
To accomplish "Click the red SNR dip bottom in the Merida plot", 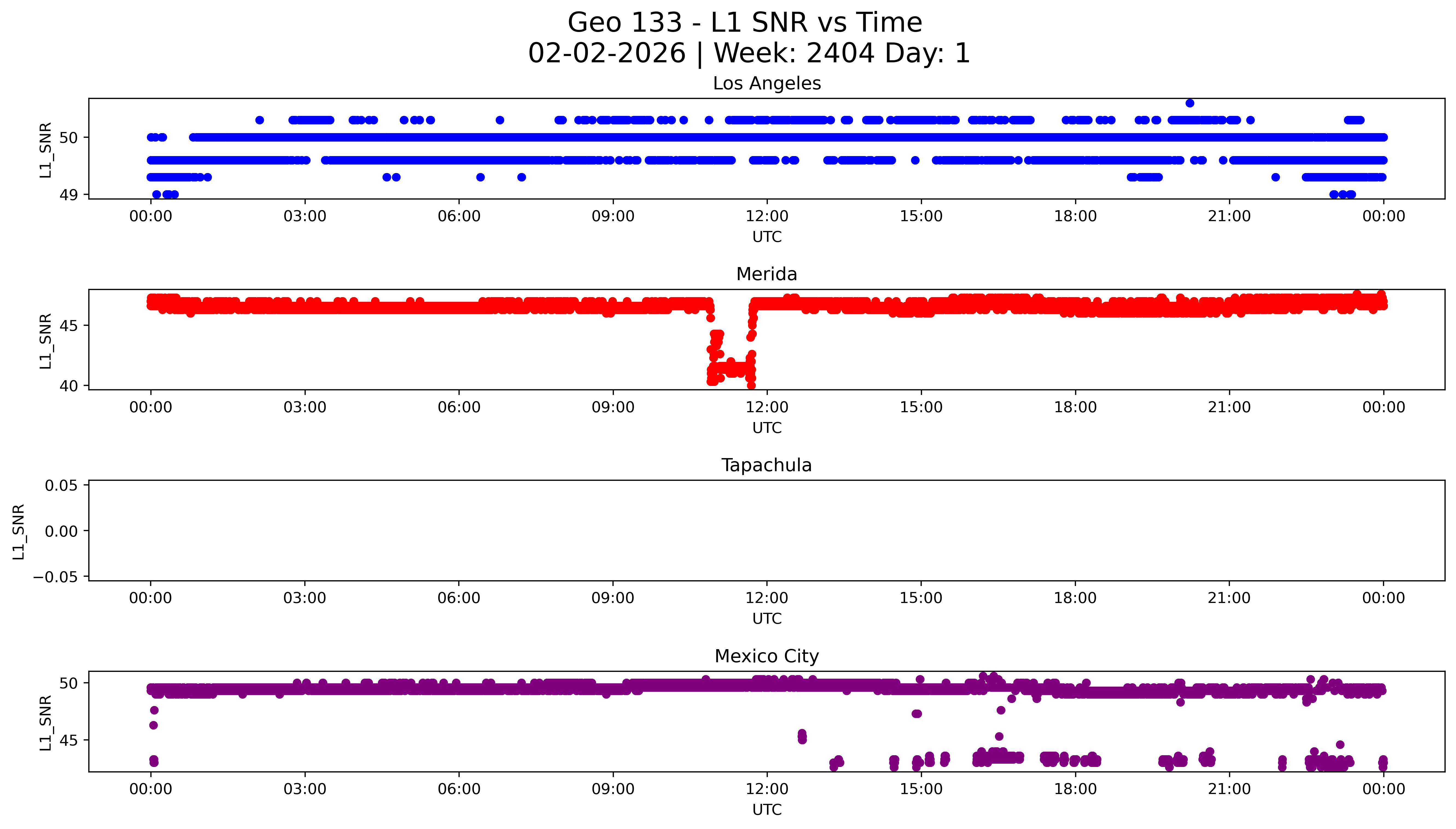I will click(751, 385).
